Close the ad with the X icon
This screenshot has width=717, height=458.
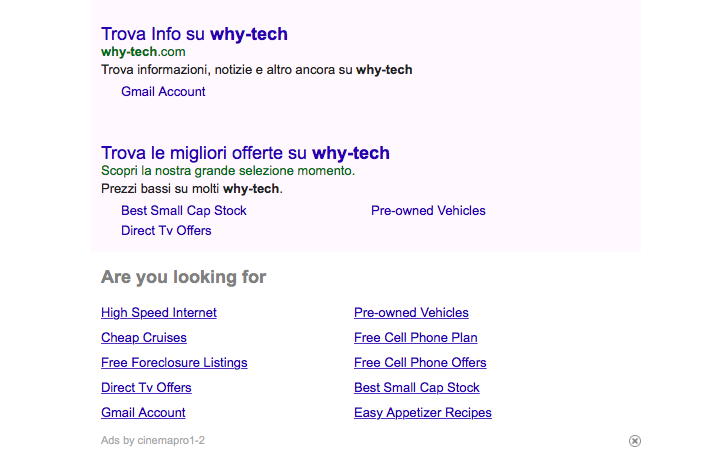[634, 441]
